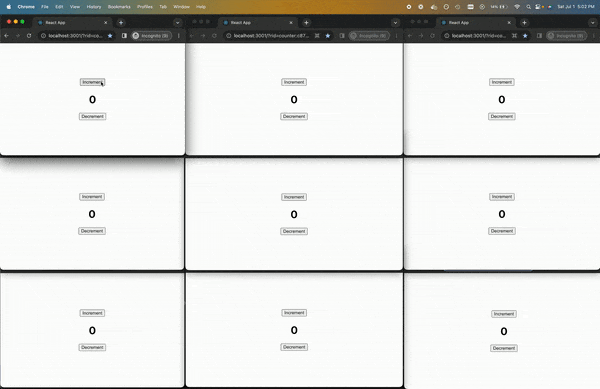The image size is (600, 389).
Task: Select the React App tab in the top-left window
Action: pyautogui.click(x=73, y=23)
